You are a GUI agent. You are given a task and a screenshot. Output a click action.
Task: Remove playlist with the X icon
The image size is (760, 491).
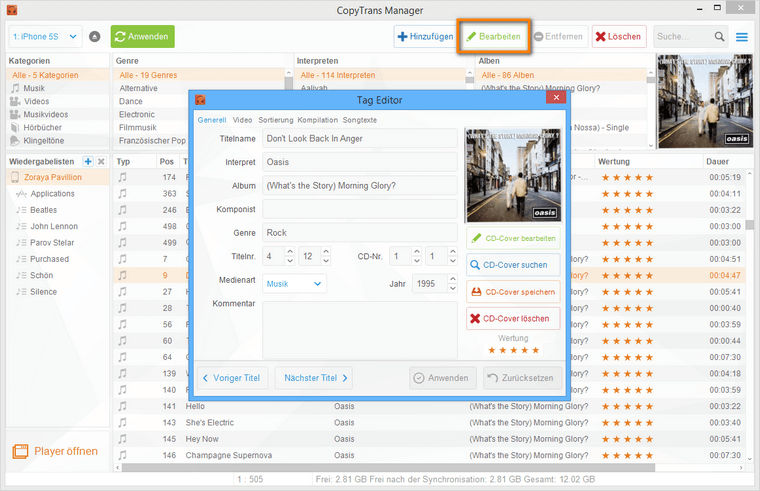pyautogui.click(x=101, y=161)
